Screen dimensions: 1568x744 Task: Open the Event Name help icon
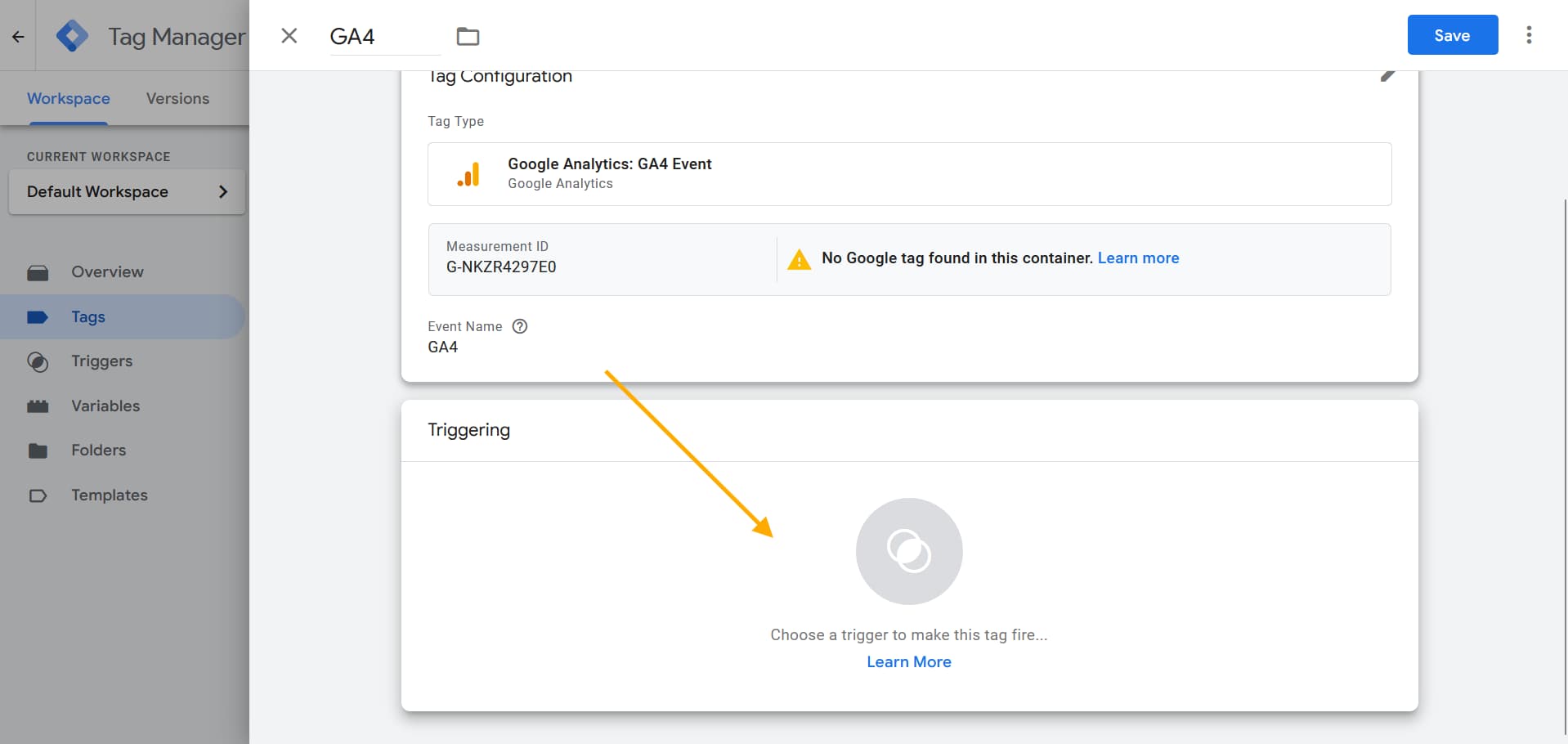(520, 326)
